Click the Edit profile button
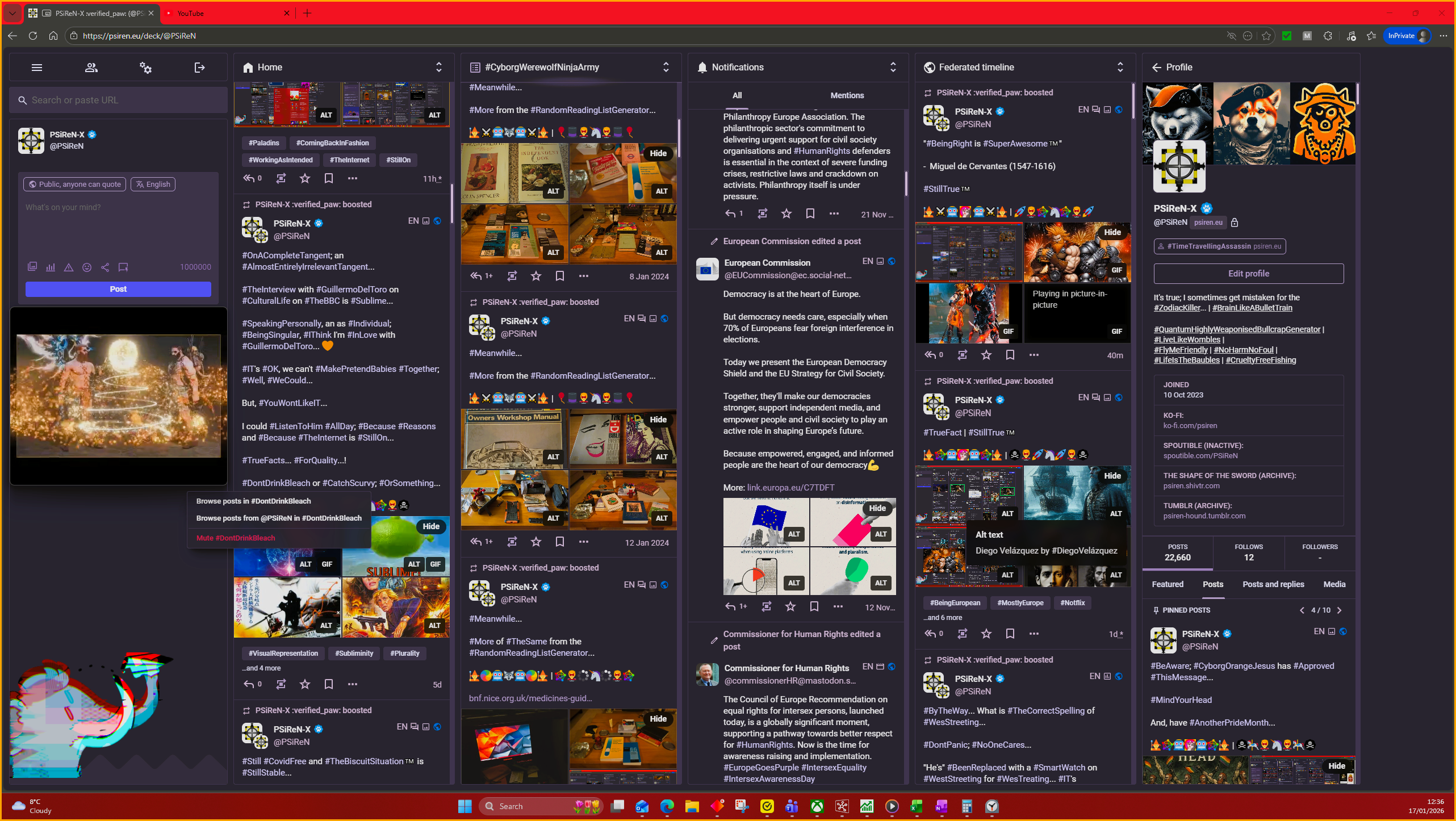 click(x=1248, y=274)
